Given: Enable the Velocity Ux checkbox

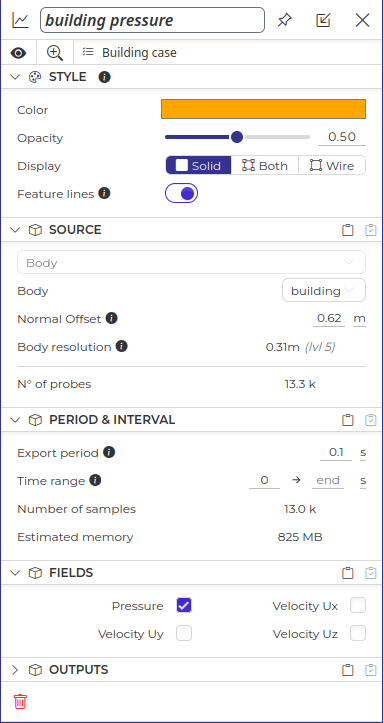Looking at the screenshot, I should pos(358,605).
